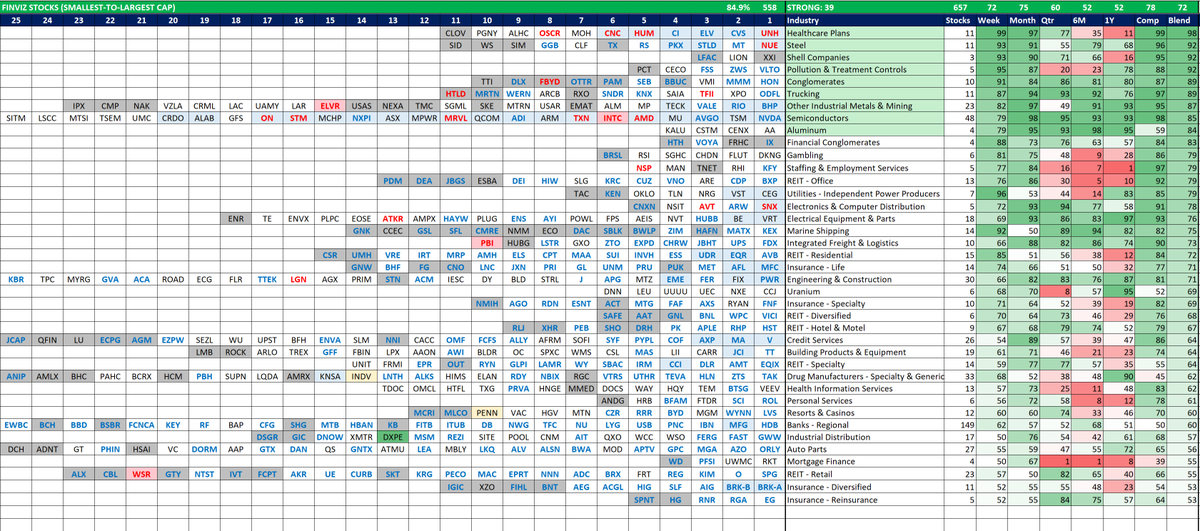Select the red NUE ticker cell
1200x531 pixels.
pos(769,45)
